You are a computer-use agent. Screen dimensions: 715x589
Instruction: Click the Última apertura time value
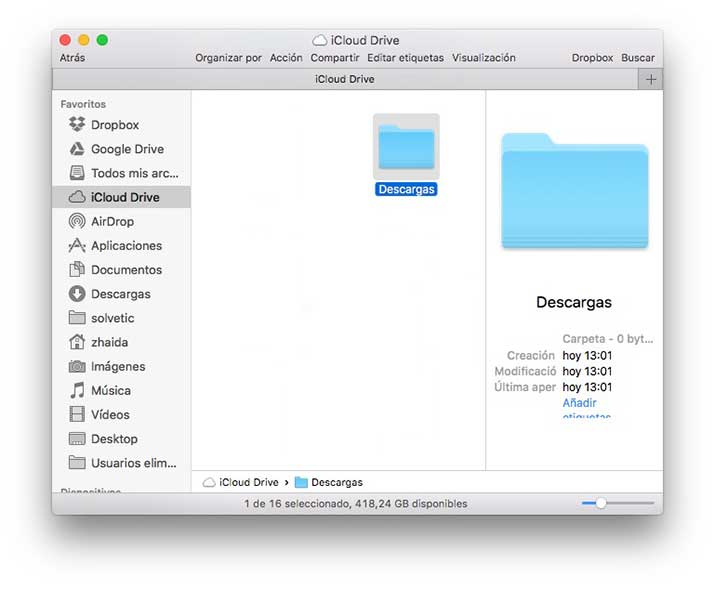point(587,387)
